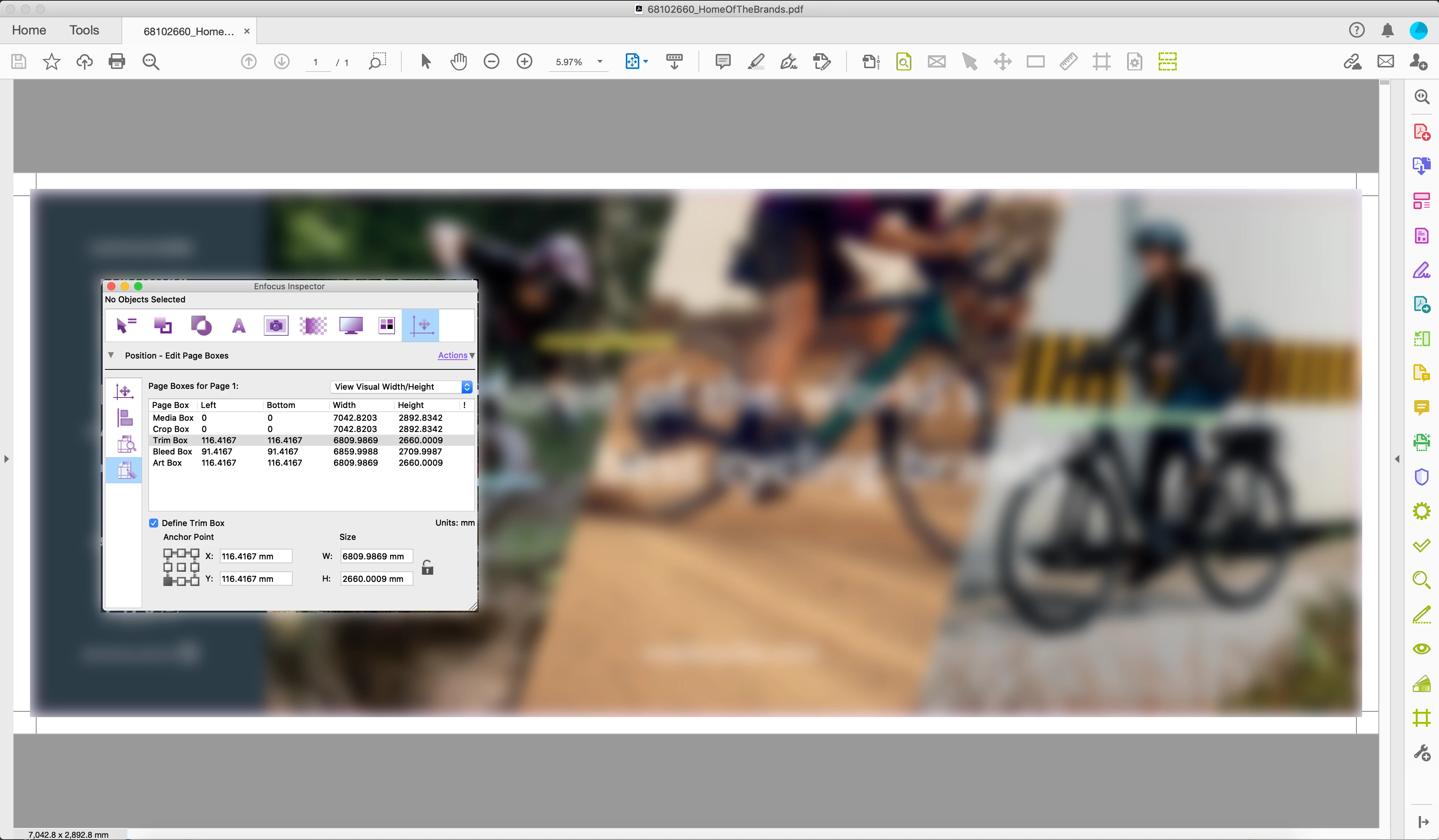This screenshot has width=1439, height=840.
Task: Collapse Position - Edit Page Boxes section
Action: tap(111, 355)
